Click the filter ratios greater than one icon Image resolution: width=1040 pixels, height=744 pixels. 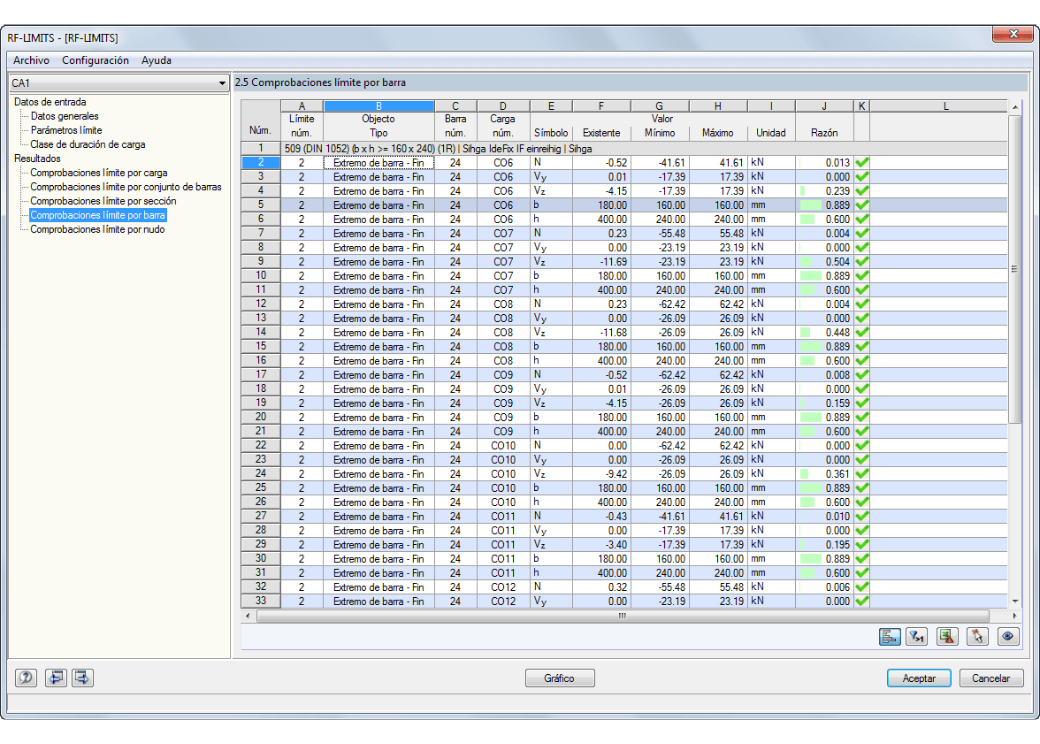[917, 637]
